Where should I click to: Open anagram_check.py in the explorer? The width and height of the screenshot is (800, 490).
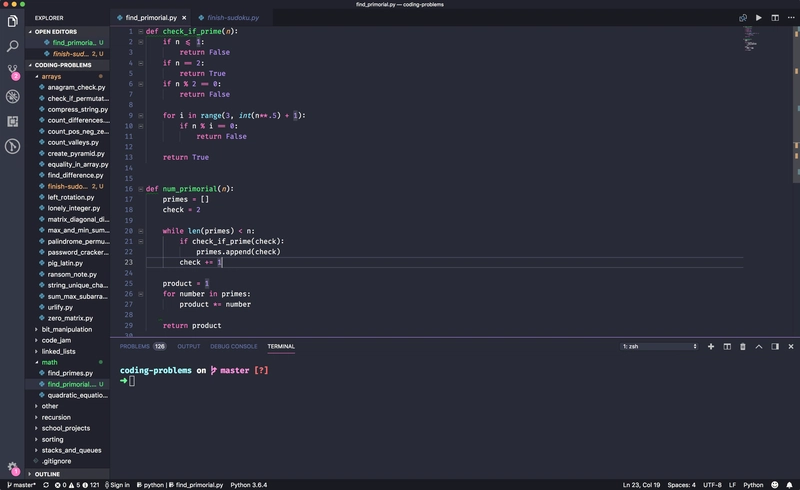(67, 87)
